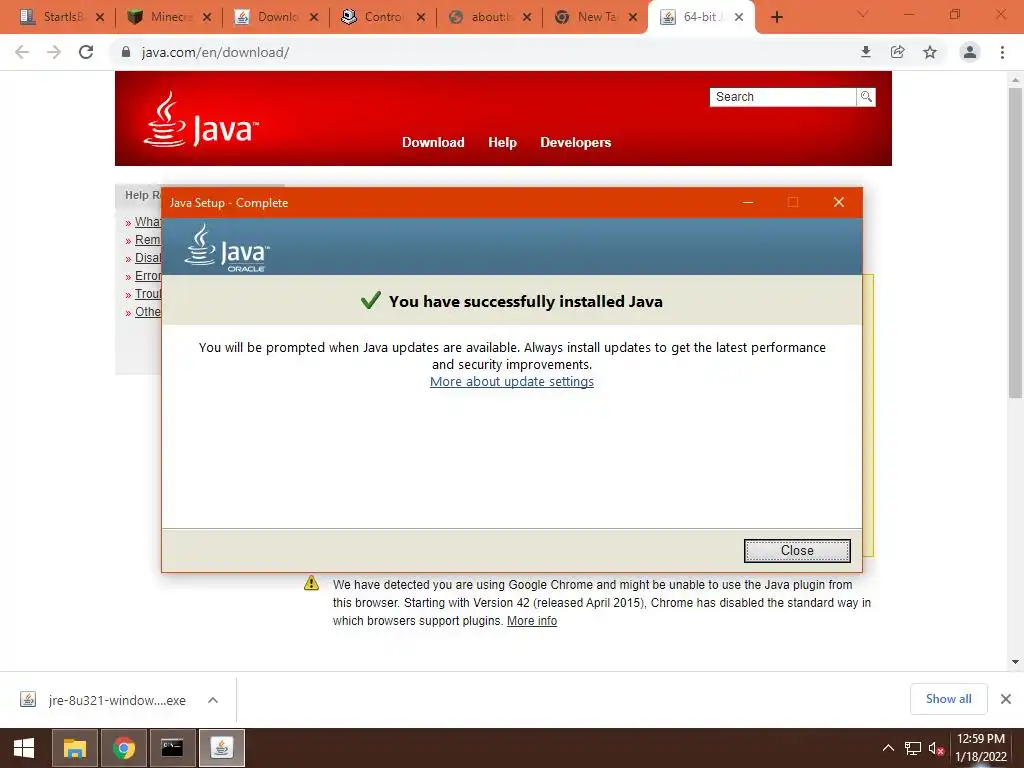
Task: Click the Java installer taskbar icon
Action: coord(221,748)
